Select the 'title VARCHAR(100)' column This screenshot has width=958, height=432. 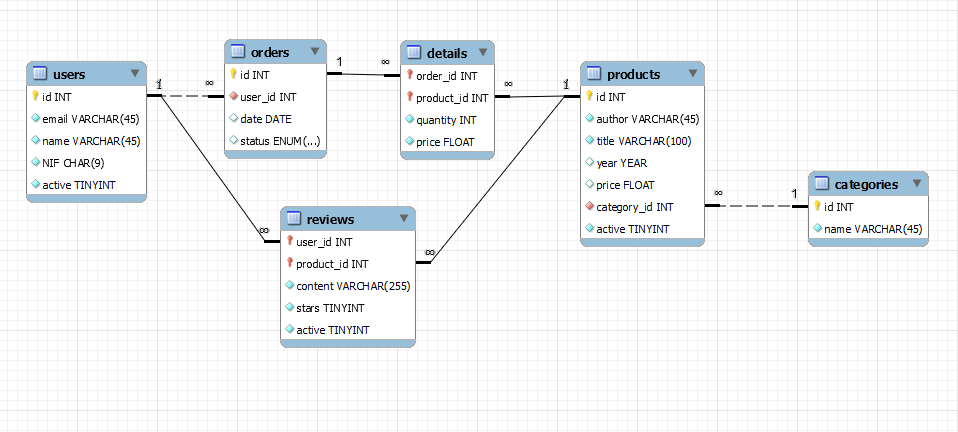point(642,141)
